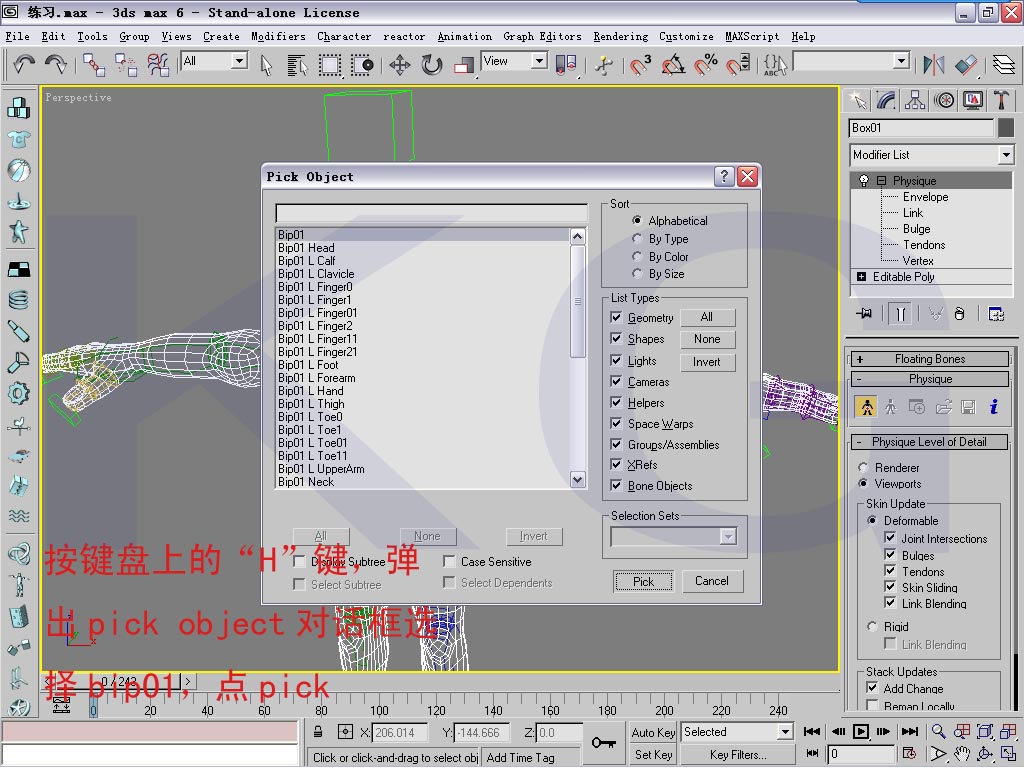Switch to Utilities hammer panel
This screenshot has width=1024, height=768.
coord(1001,100)
